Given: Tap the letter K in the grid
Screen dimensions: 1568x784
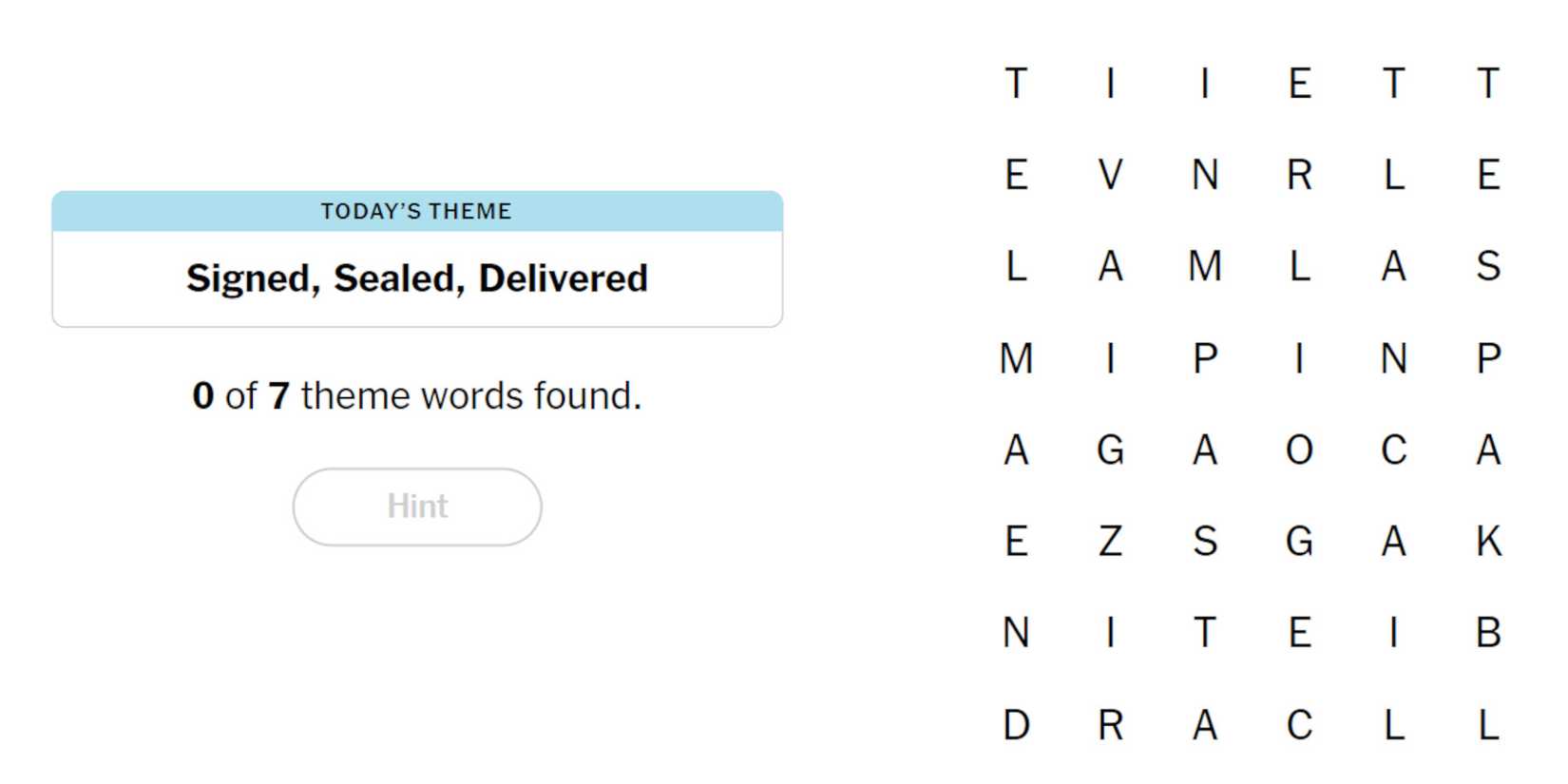Looking at the screenshot, I should point(1487,542).
